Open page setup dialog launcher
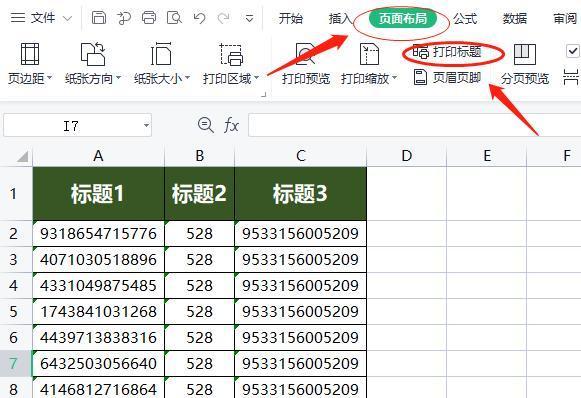Image resolution: width=581 pixels, height=398 pixels. [263, 94]
